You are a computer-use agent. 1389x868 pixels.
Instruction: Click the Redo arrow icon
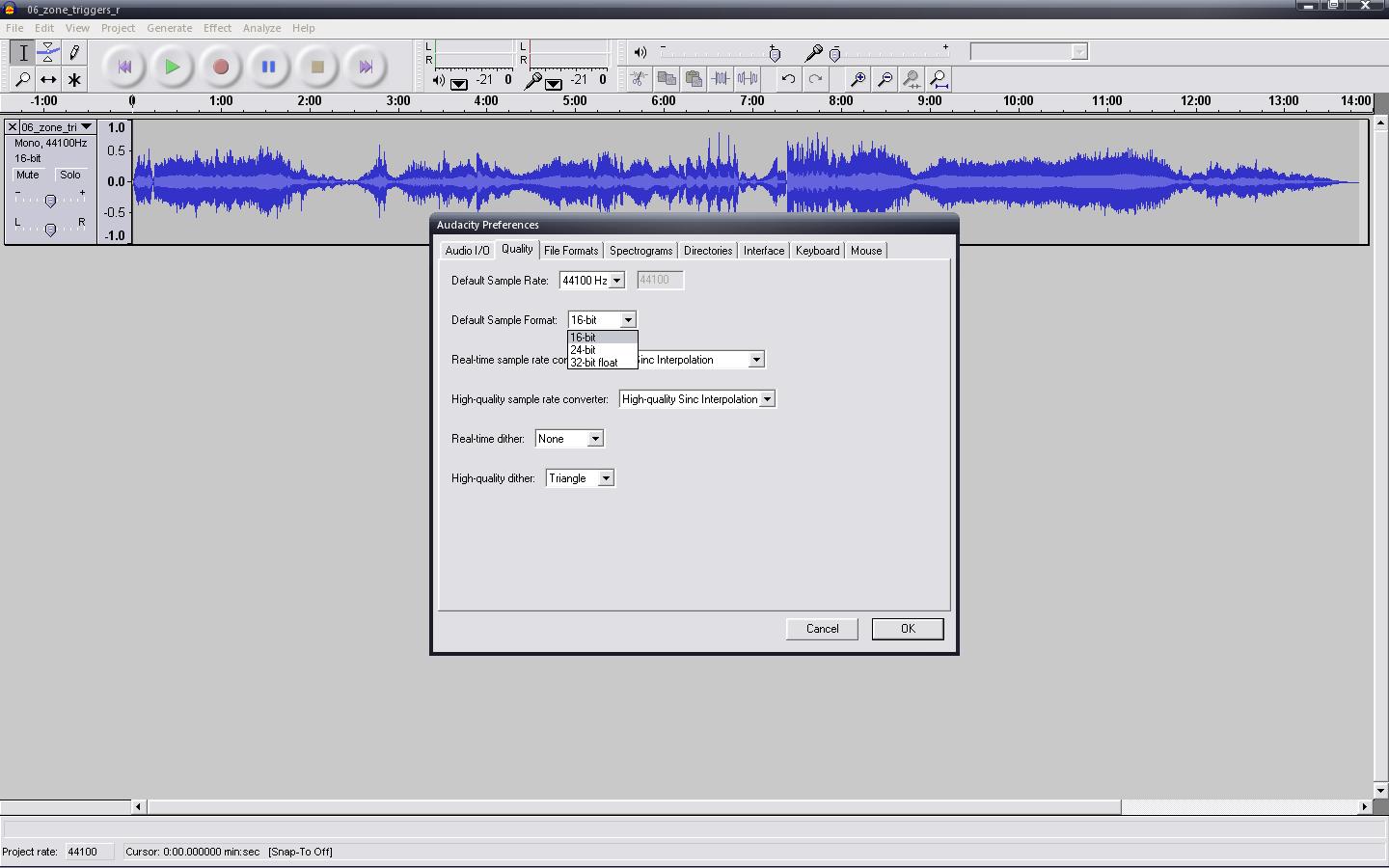click(x=815, y=79)
